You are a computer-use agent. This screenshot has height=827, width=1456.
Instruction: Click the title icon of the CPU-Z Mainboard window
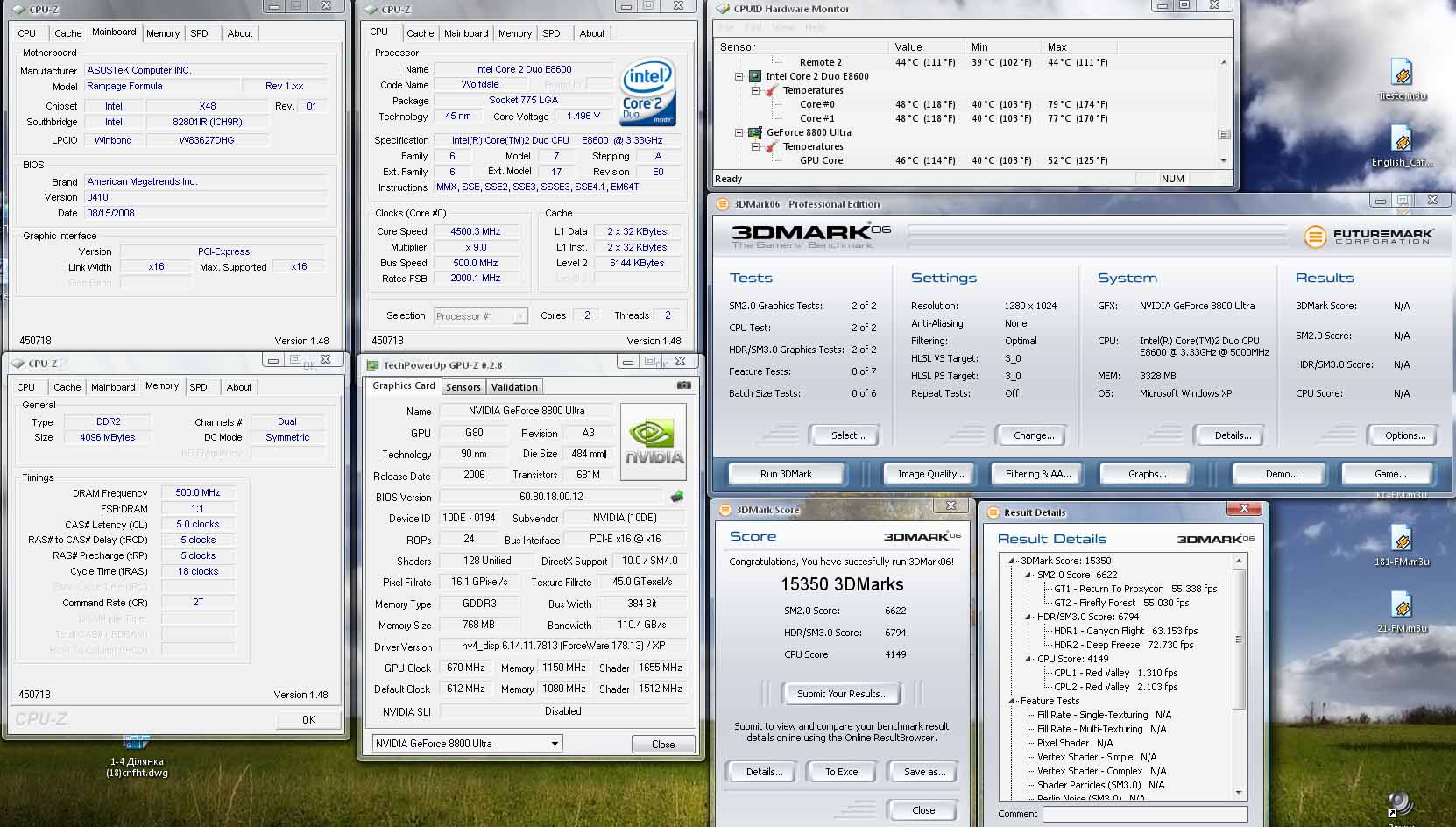(x=19, y=10)
